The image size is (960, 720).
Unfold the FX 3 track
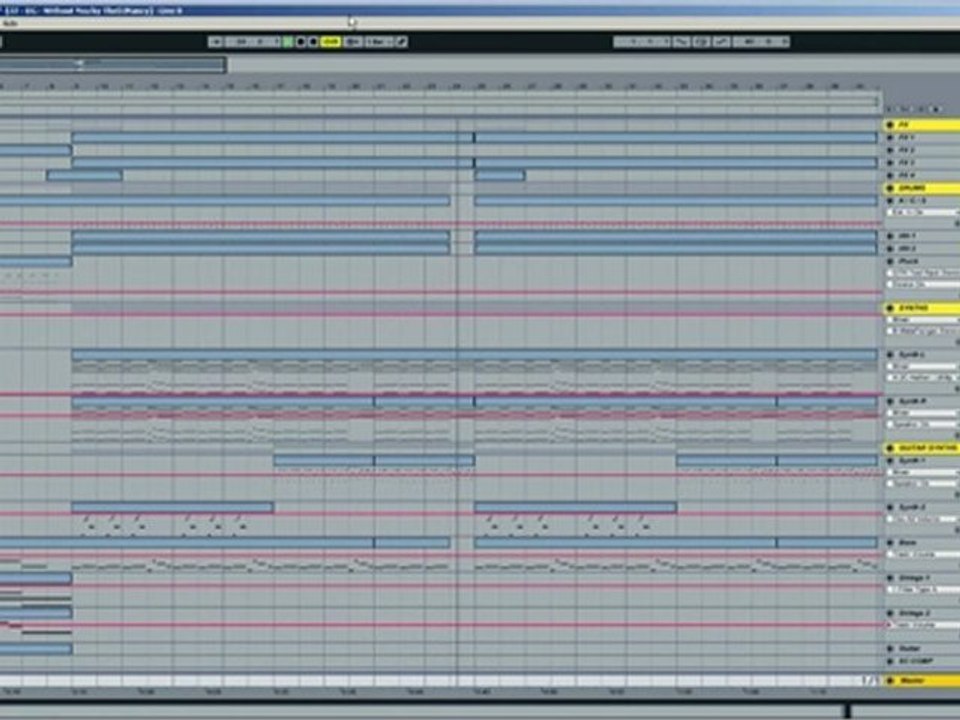point(890,163)
